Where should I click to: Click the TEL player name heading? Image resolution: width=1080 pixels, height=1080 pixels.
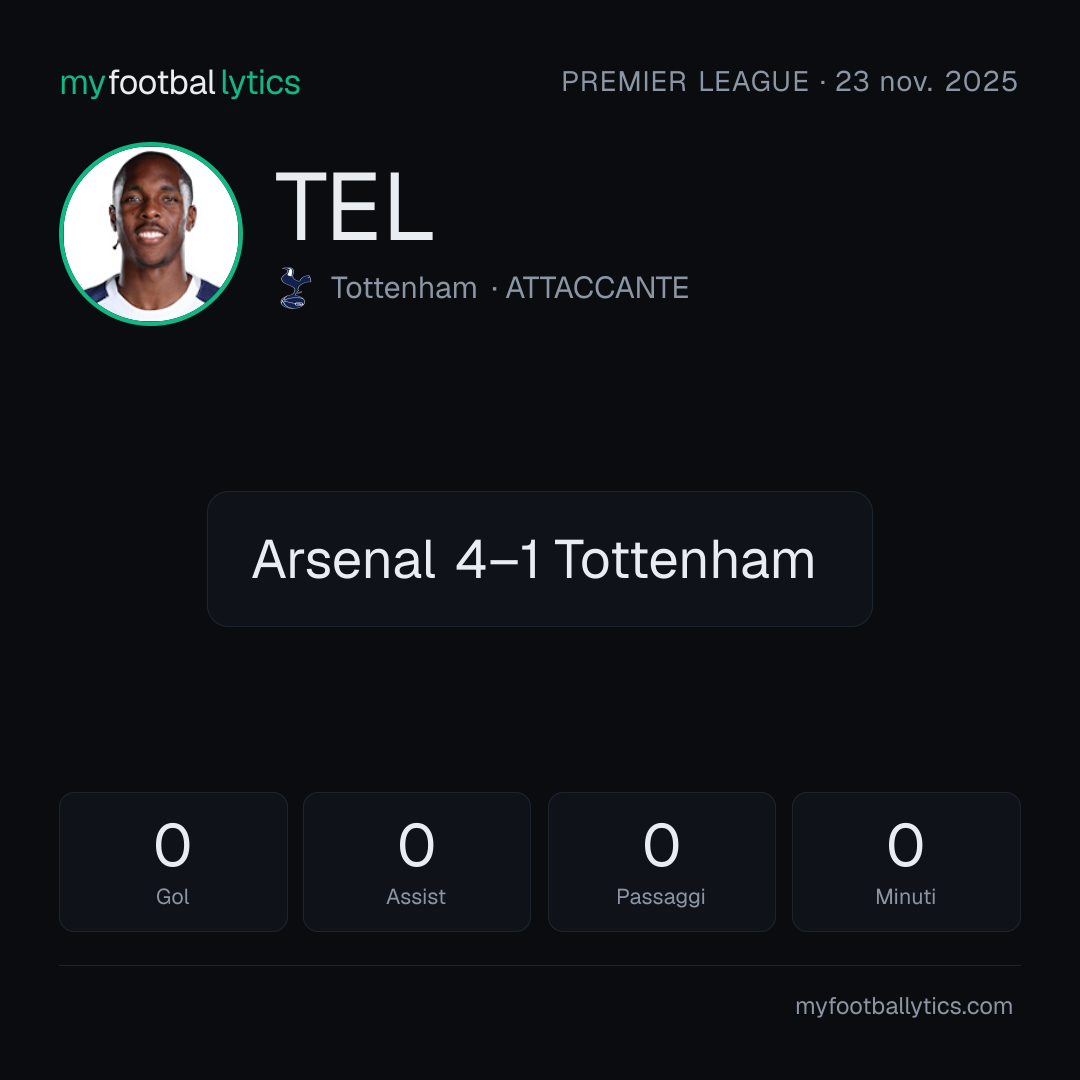click(354, 207)
